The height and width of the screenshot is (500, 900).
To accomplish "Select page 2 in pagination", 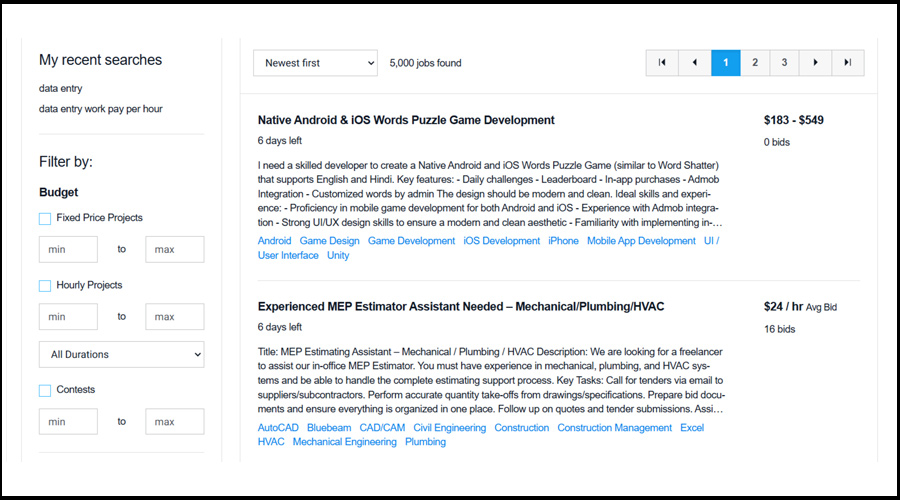I will [x=755, y=63].
